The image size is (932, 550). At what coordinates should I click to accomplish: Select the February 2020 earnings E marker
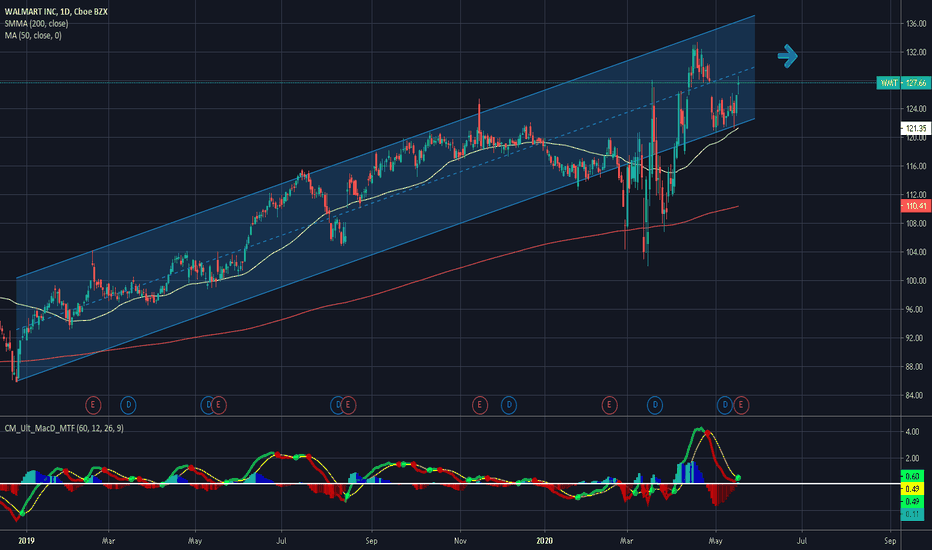pos(609,406)
